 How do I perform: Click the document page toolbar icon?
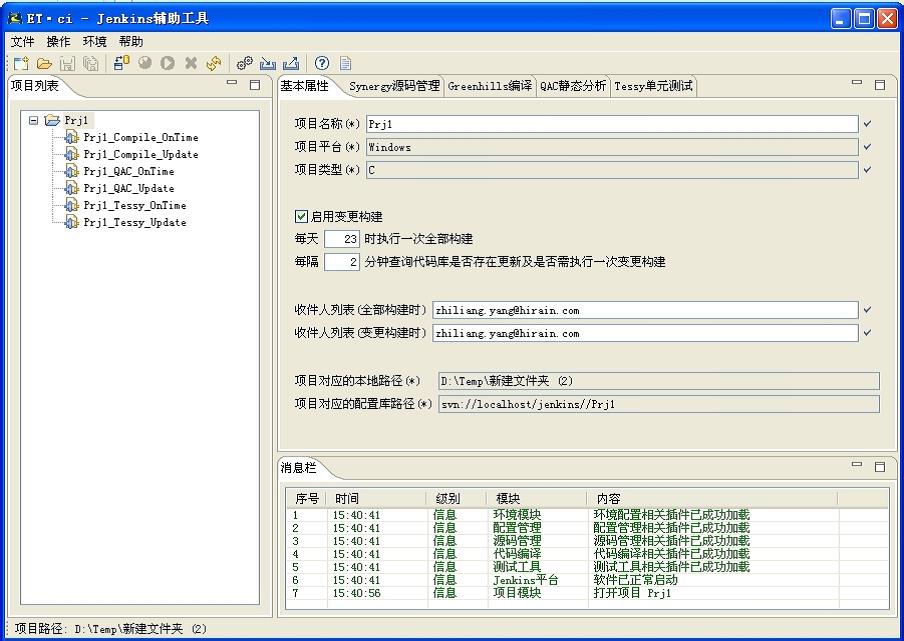tap(345, 63)
